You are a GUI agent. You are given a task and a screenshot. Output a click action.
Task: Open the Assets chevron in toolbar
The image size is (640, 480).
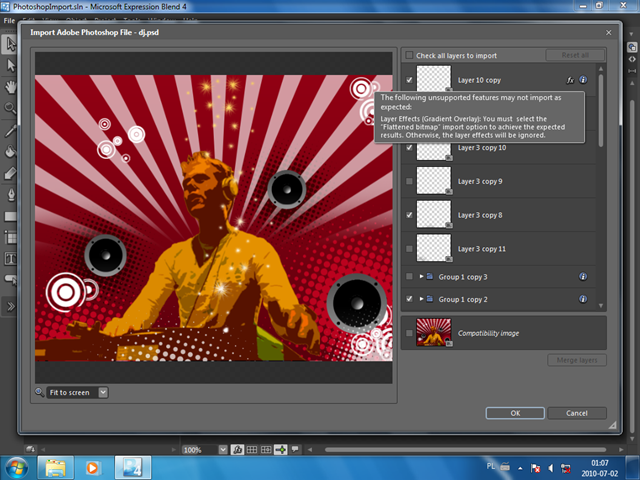pos(10,306)
